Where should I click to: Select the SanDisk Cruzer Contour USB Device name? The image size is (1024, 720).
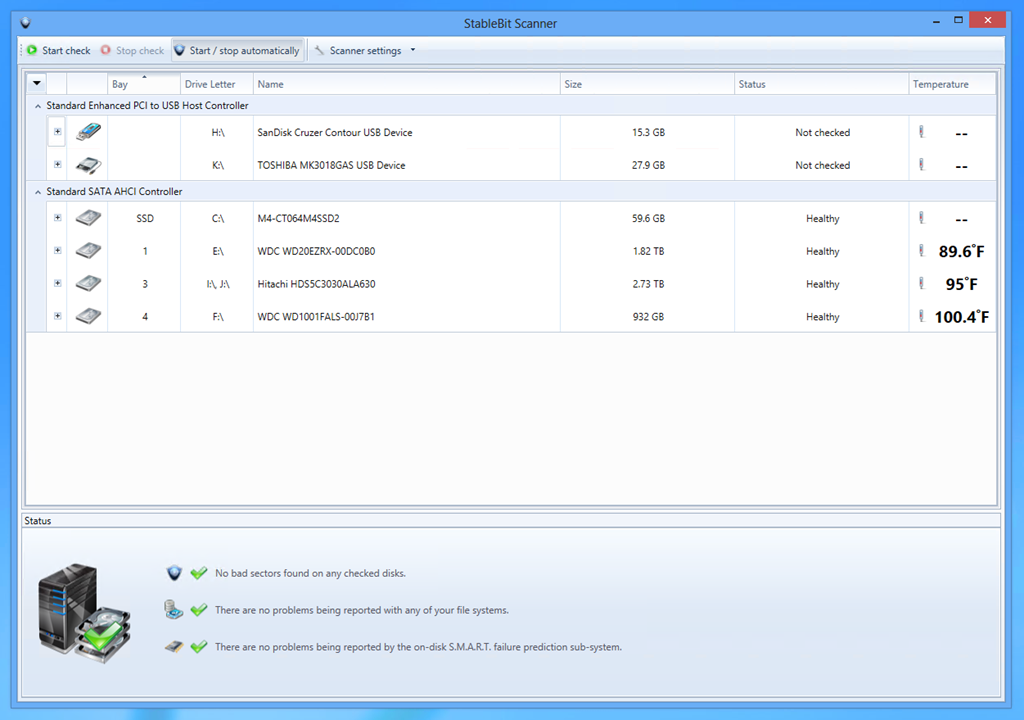(x=335, y=133)
